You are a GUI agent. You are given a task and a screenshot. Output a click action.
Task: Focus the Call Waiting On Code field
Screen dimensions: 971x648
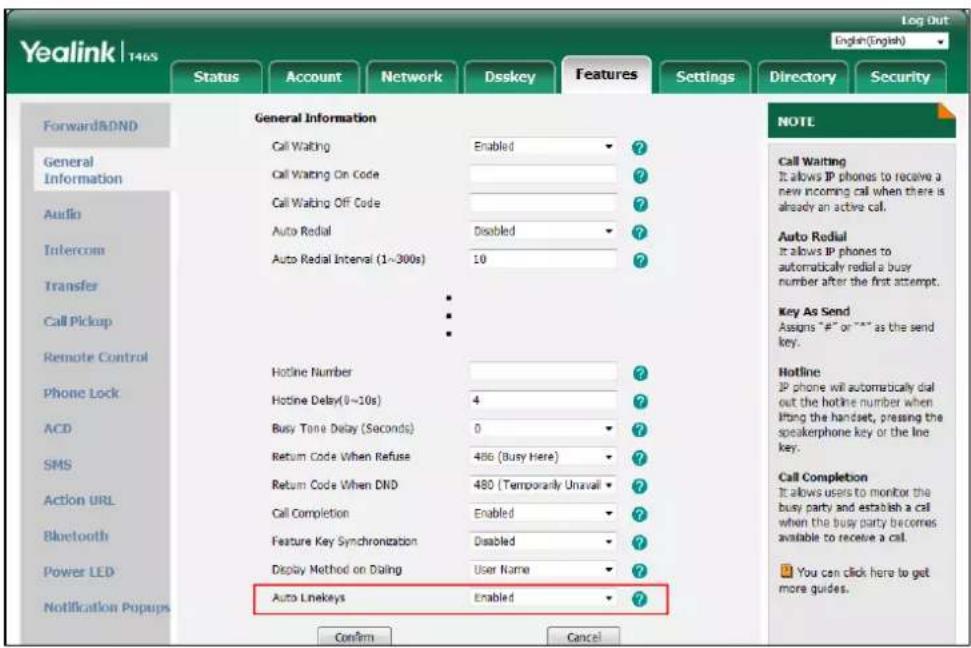542,175
